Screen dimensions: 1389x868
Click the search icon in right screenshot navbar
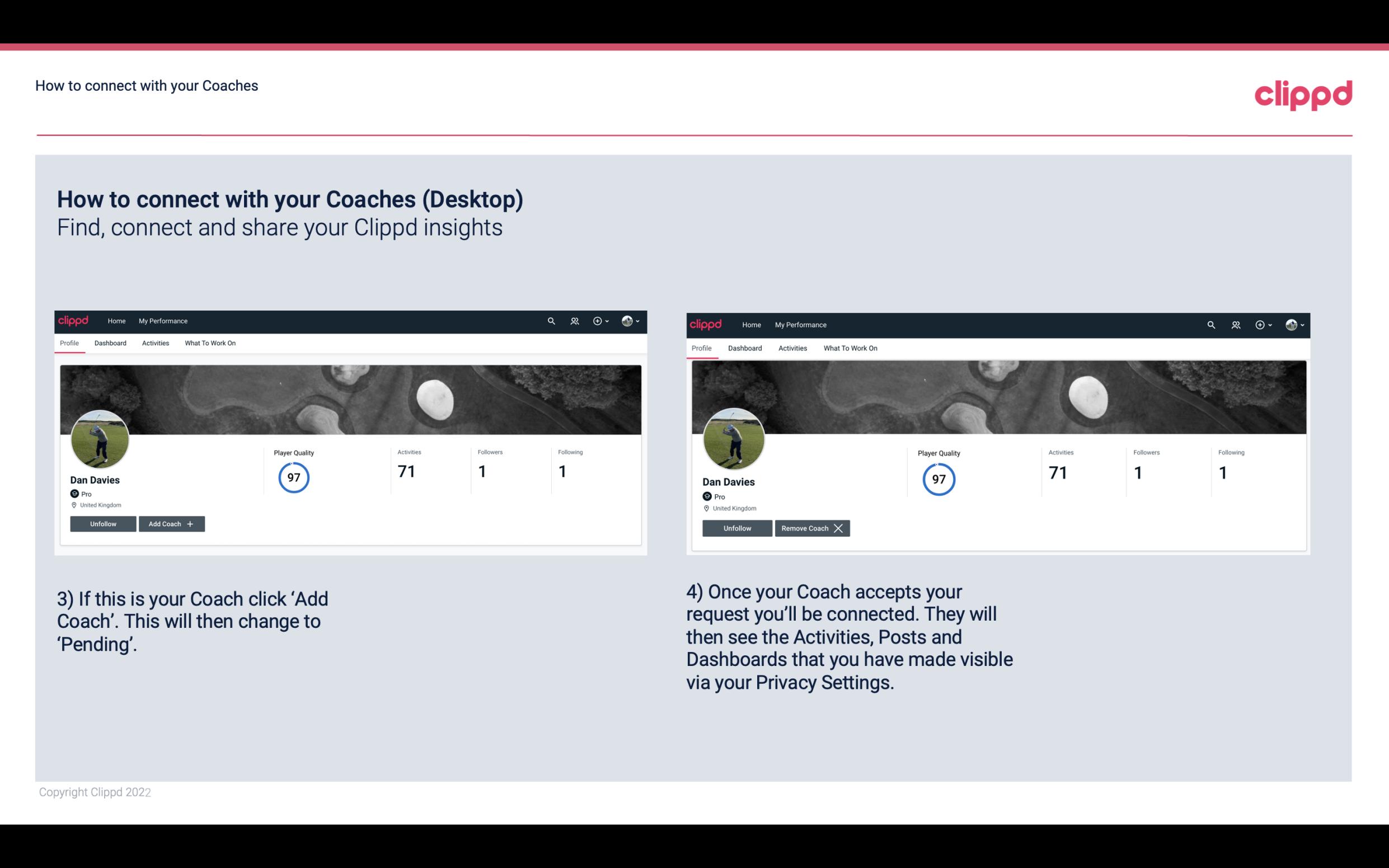click(1210, 324)
